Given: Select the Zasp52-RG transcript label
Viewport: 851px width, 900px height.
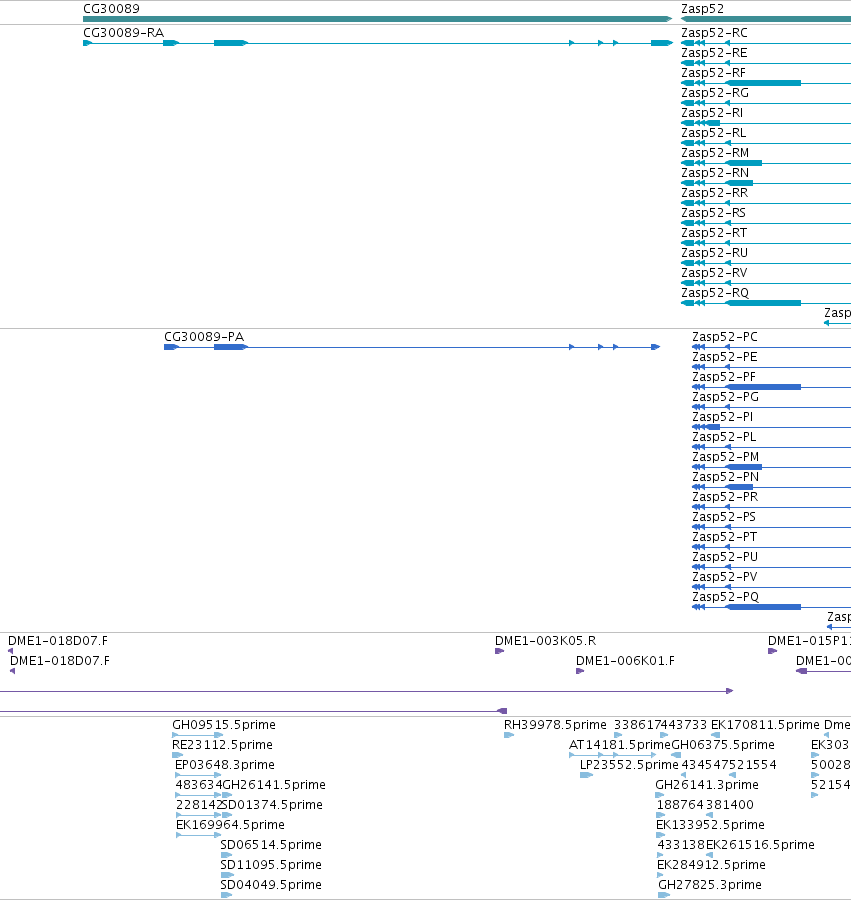Looking at the screenshot, I should [715, 93].
